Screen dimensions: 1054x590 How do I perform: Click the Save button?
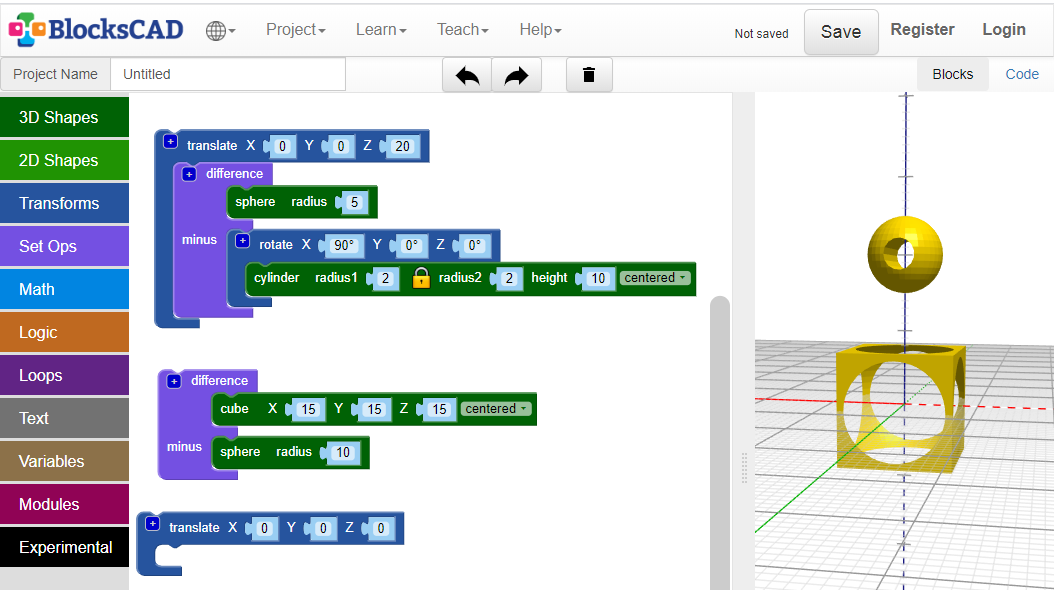click(x=840, y=32)
